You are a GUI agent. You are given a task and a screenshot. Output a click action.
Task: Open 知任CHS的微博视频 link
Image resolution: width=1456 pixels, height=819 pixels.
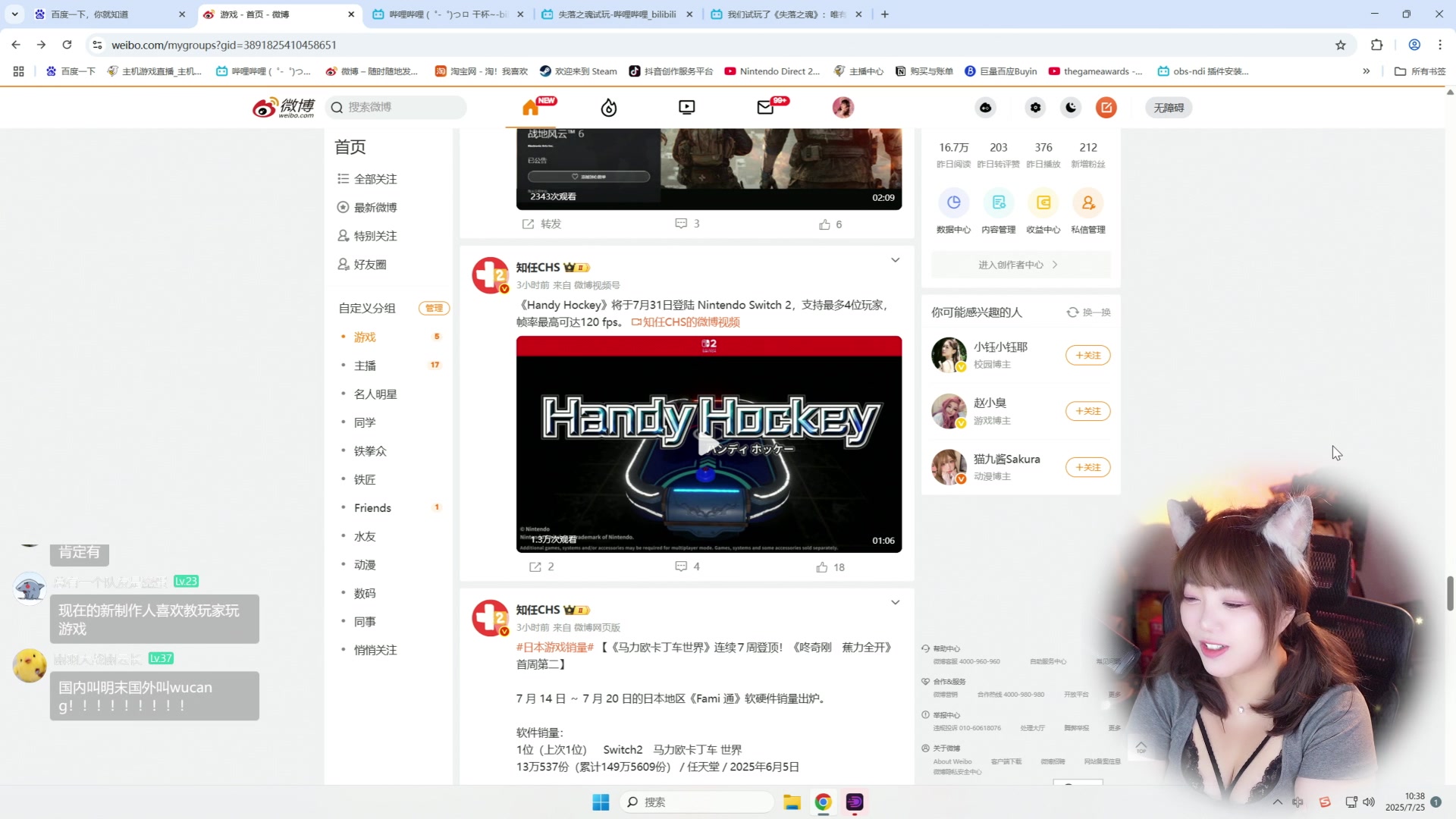pos(686,322)
